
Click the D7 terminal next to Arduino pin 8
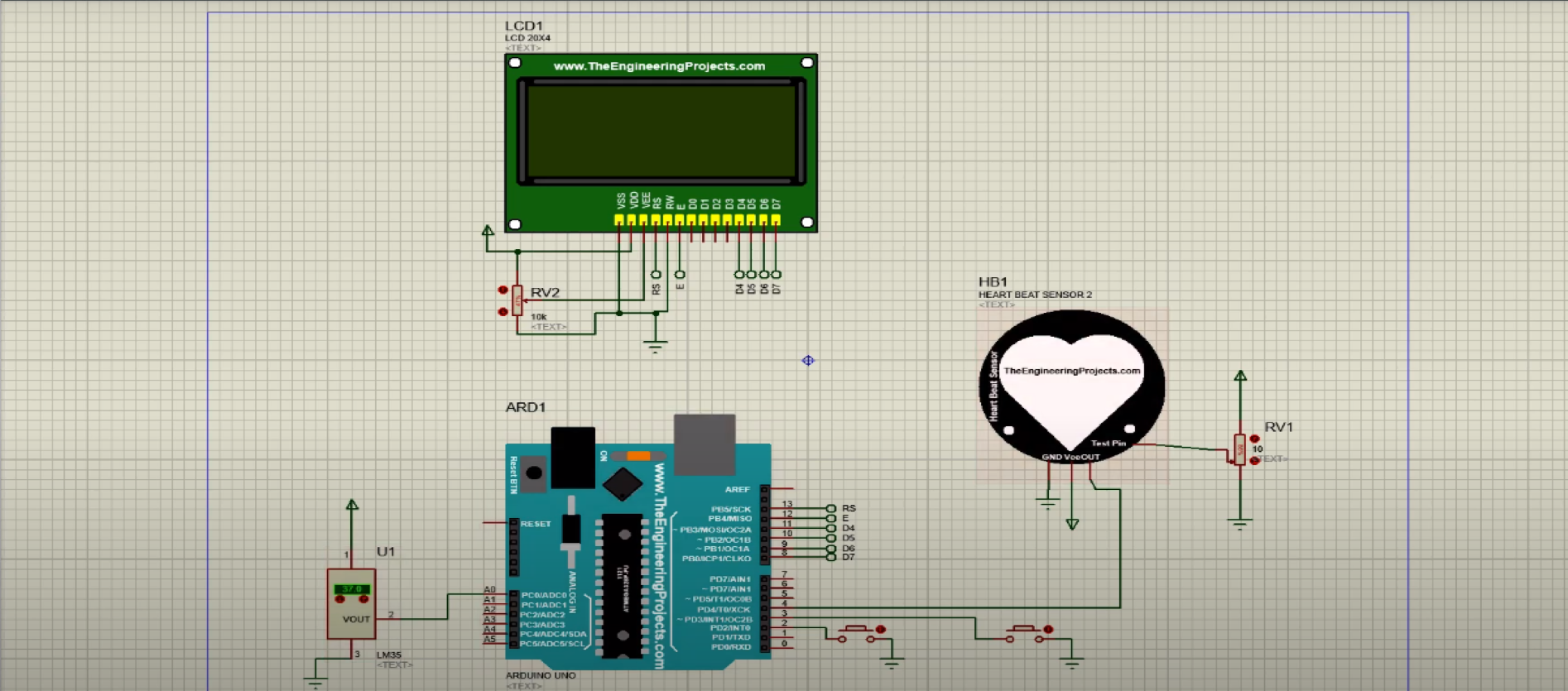[x=831, y=557]
